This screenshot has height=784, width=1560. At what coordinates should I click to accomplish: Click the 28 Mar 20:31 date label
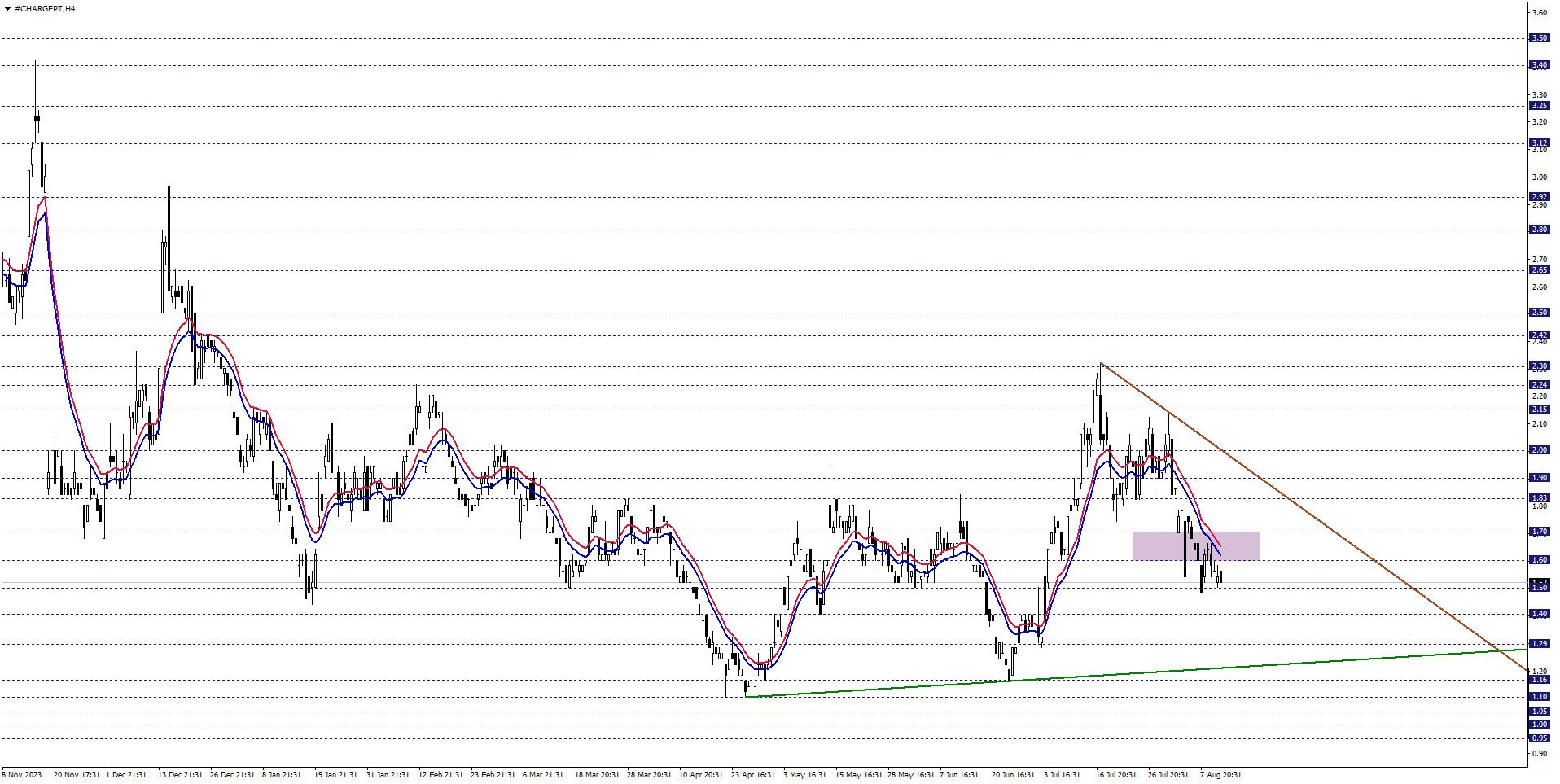649,775
